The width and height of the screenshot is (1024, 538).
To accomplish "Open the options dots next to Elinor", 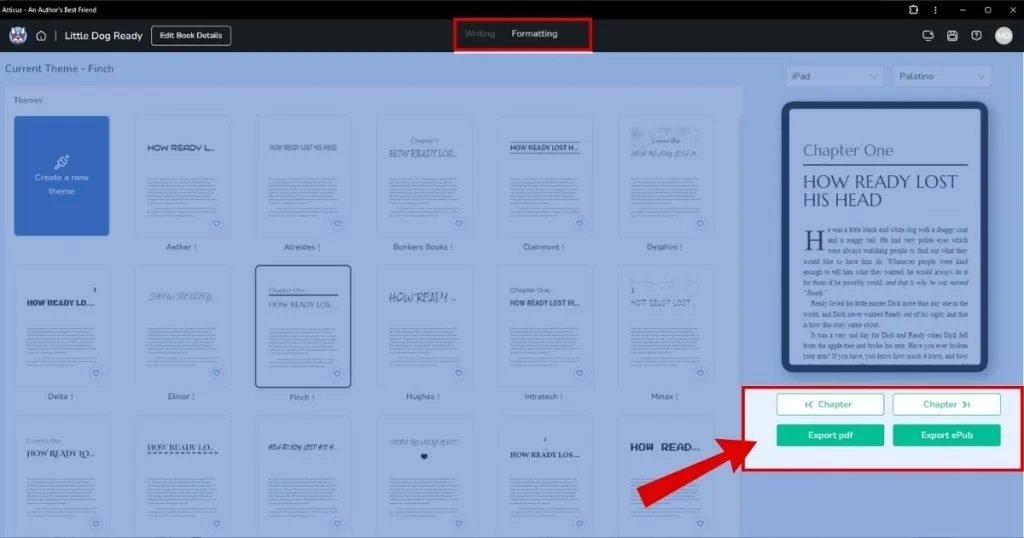I will click(193, 396).
